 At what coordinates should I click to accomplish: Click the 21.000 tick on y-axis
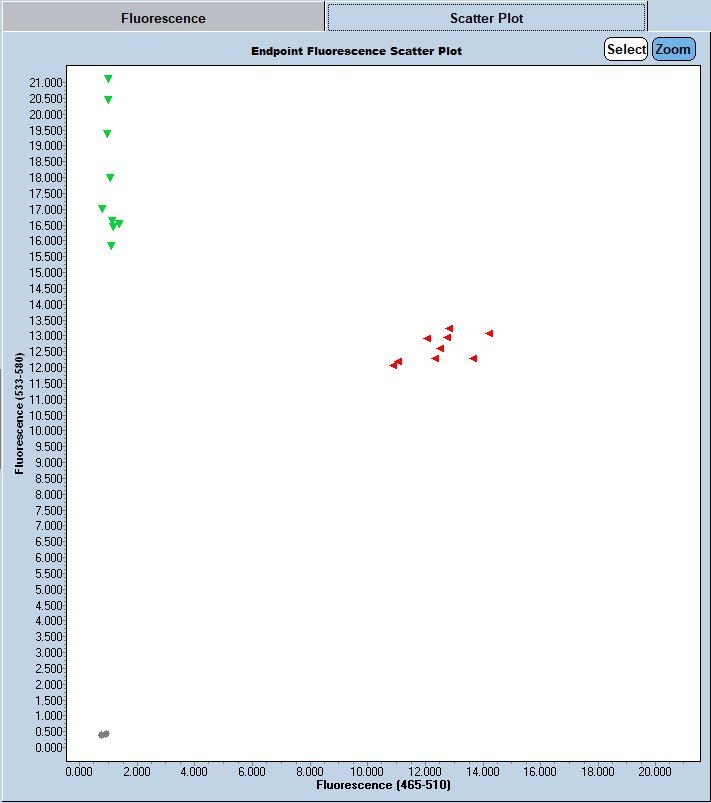tap(47, 82)
